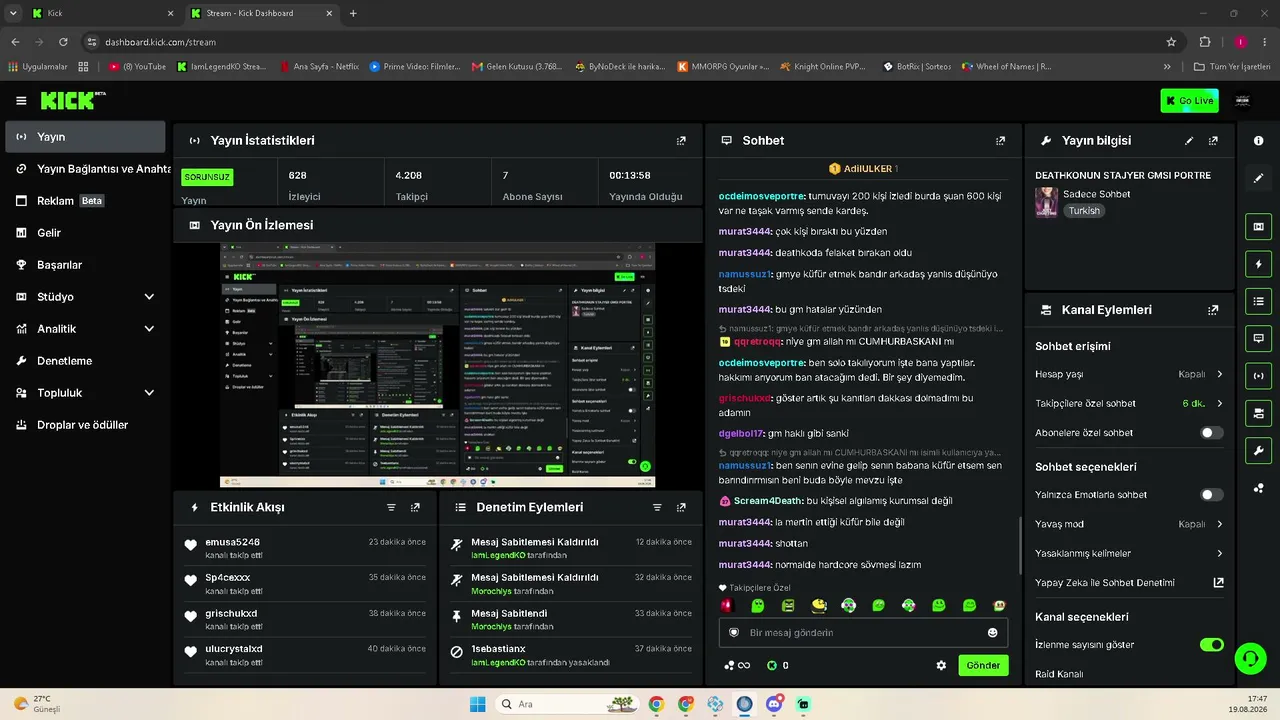Show more bookmarks with the chevron

[1167, 67]
